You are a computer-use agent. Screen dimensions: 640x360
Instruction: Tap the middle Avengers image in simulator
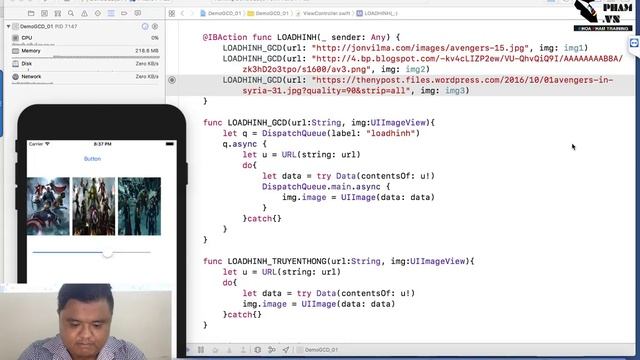[x=94, y=206]
